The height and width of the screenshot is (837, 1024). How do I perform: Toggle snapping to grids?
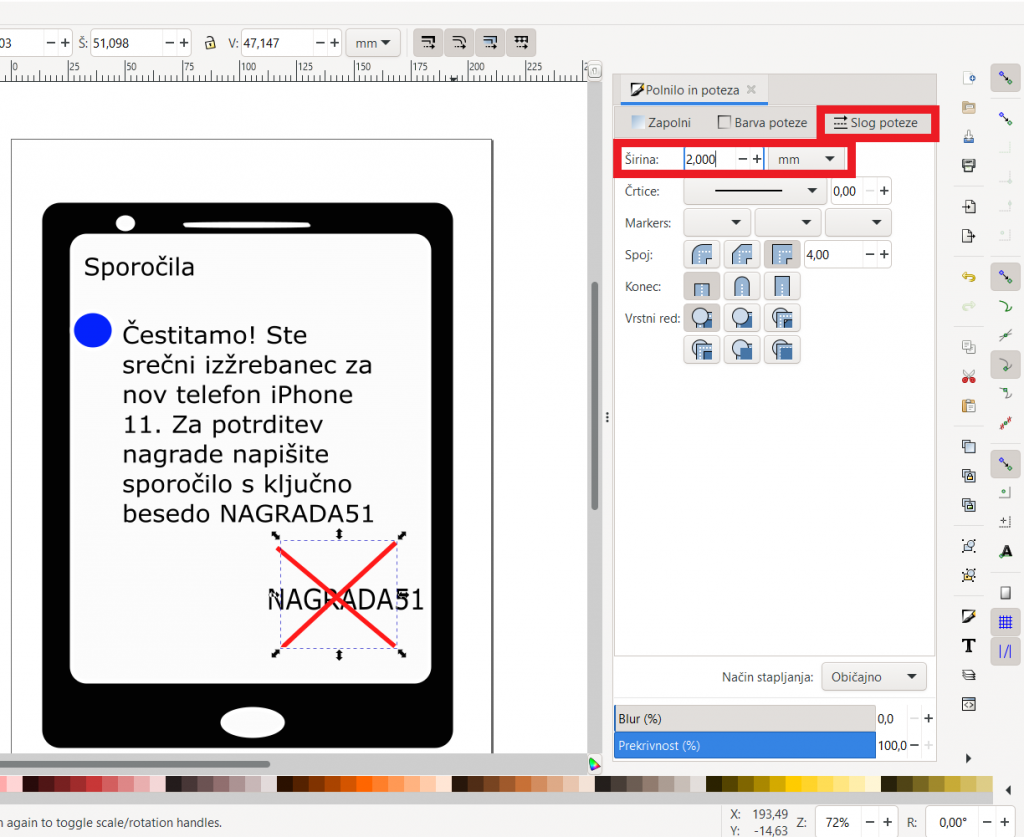1005,622
